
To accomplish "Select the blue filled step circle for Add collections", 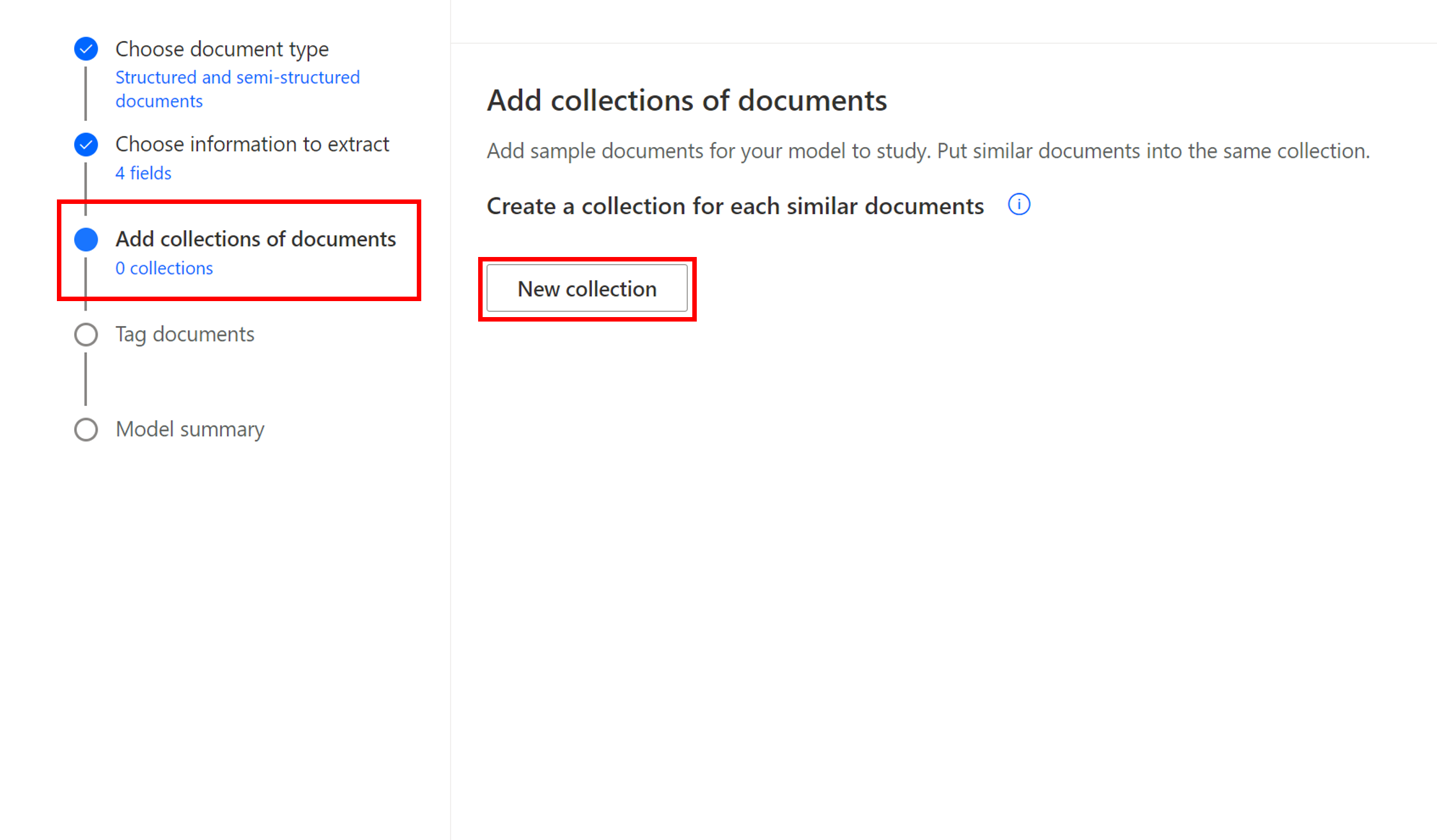I will [x=85, y=239].
